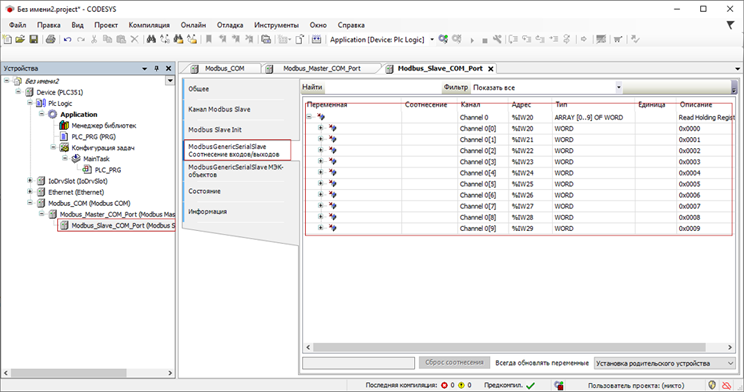Screen dimensions: 744x392
Task: Open the Общее side tab
Action: click(x=198, y=89)
